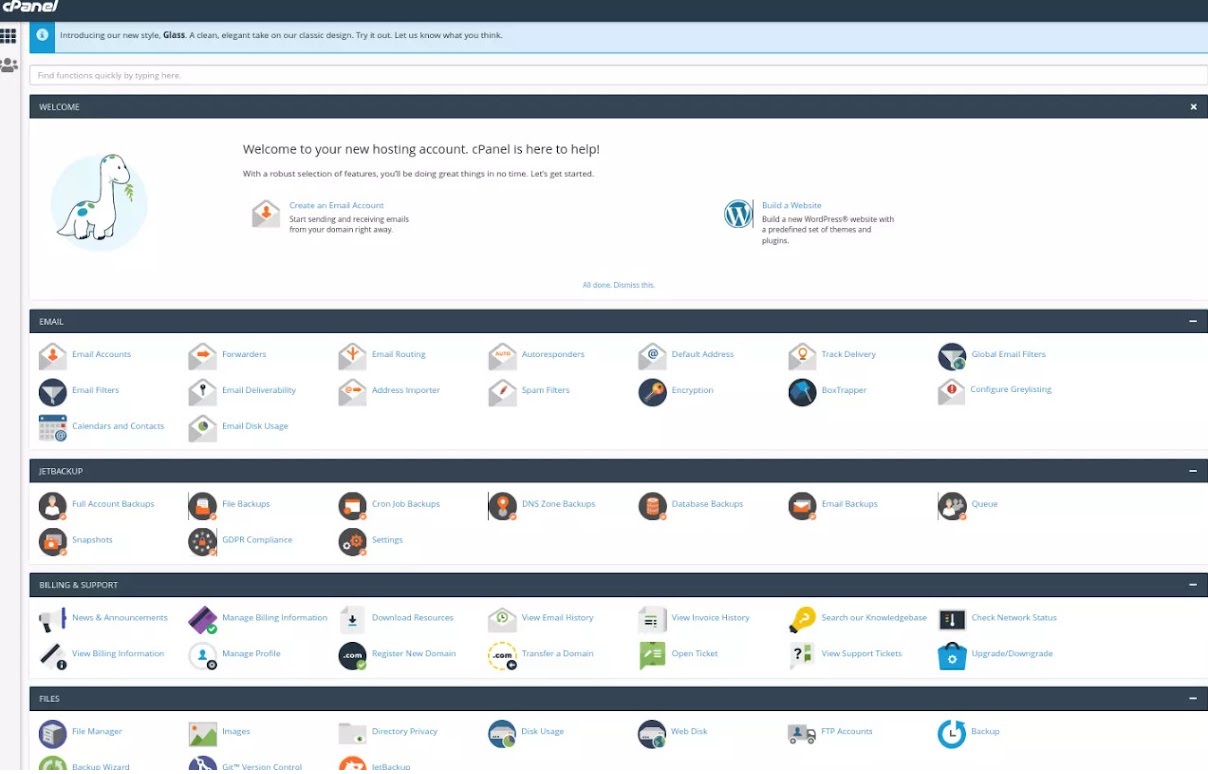Open the Email Deliverability icon
Screen dimensions: 1208x774
point(203,392)
